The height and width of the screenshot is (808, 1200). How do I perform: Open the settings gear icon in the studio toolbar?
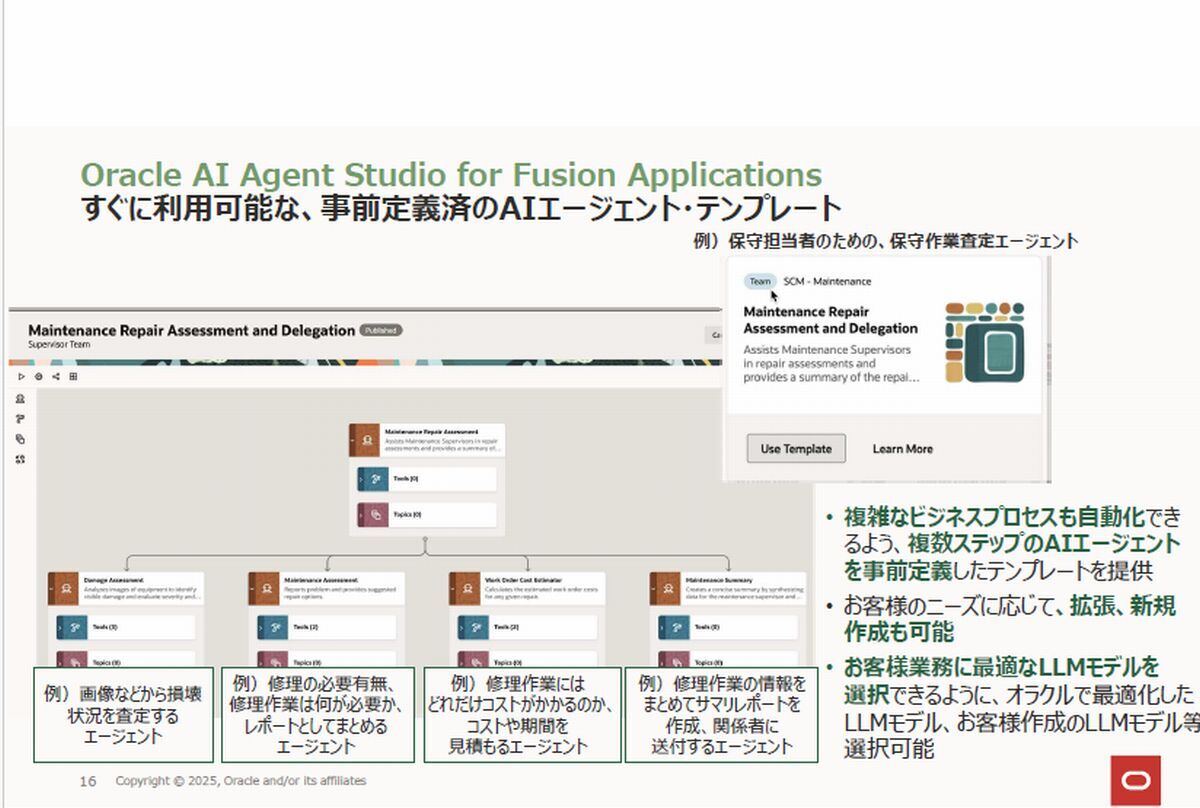[x=38, y=377]
